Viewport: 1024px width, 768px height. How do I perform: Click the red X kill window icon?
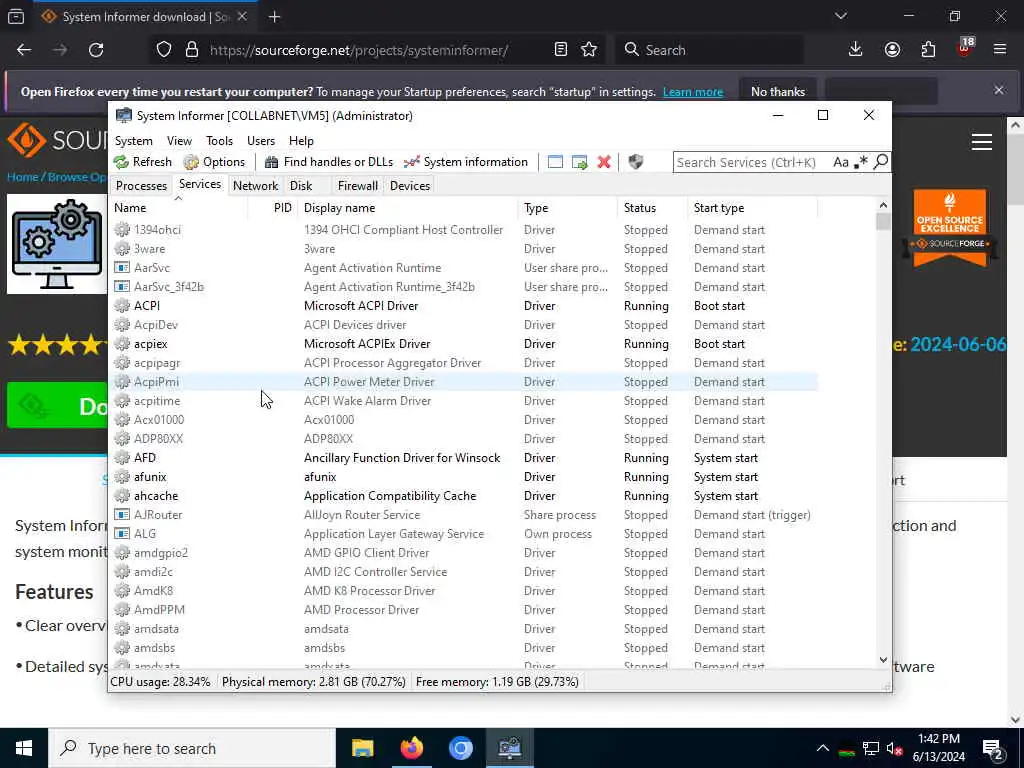click(x=604, y=162)
